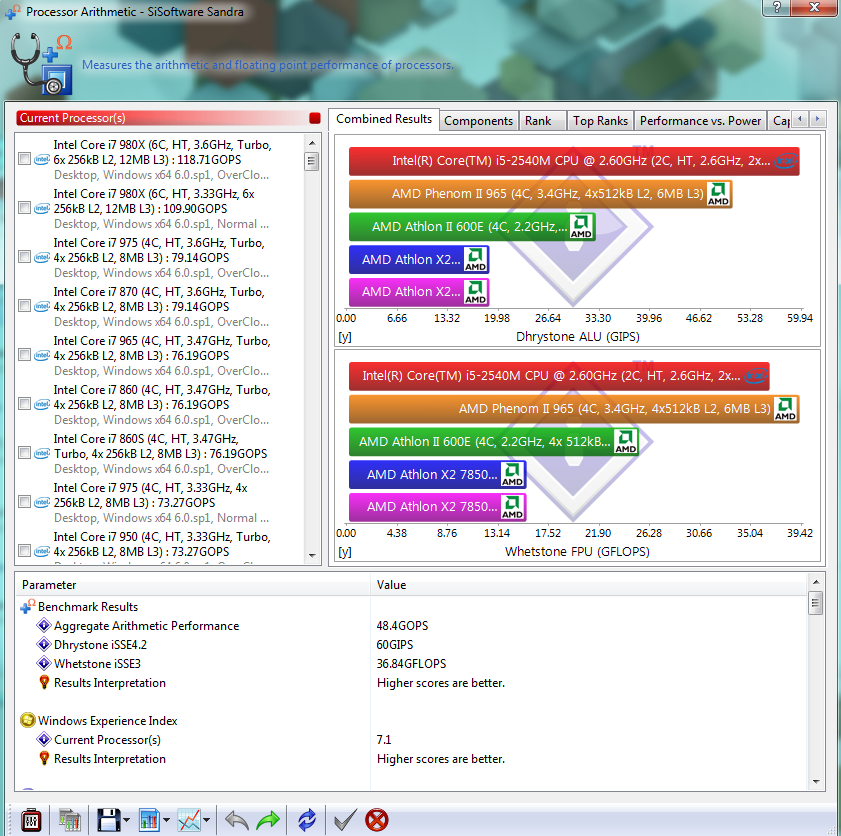Check the Core i7 975 73.27GOPS processor
The height and width of the screenshot is (836, 841).
(x=24, y=501)
